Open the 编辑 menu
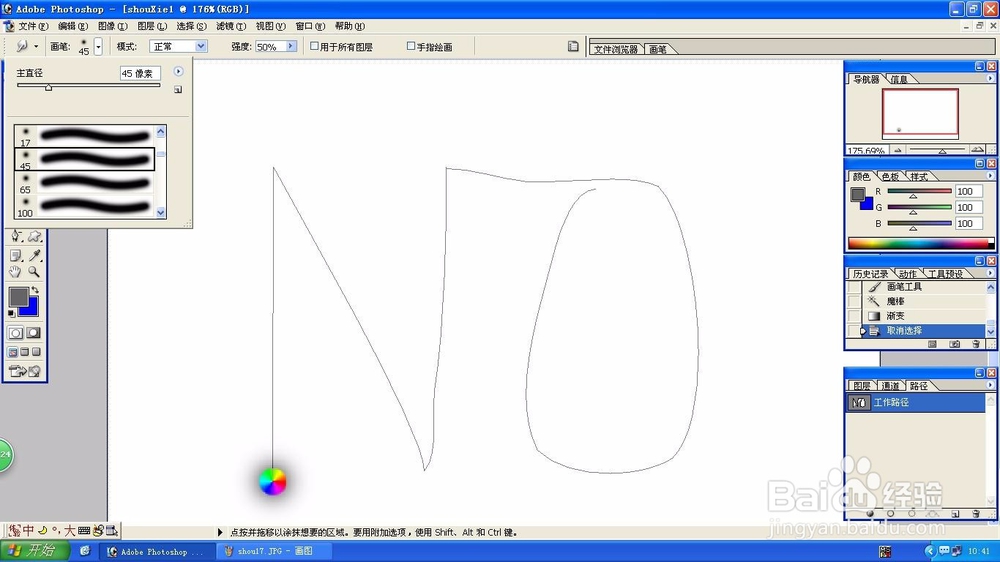This screenshot has height=562, width=1000. click(73, 26)
